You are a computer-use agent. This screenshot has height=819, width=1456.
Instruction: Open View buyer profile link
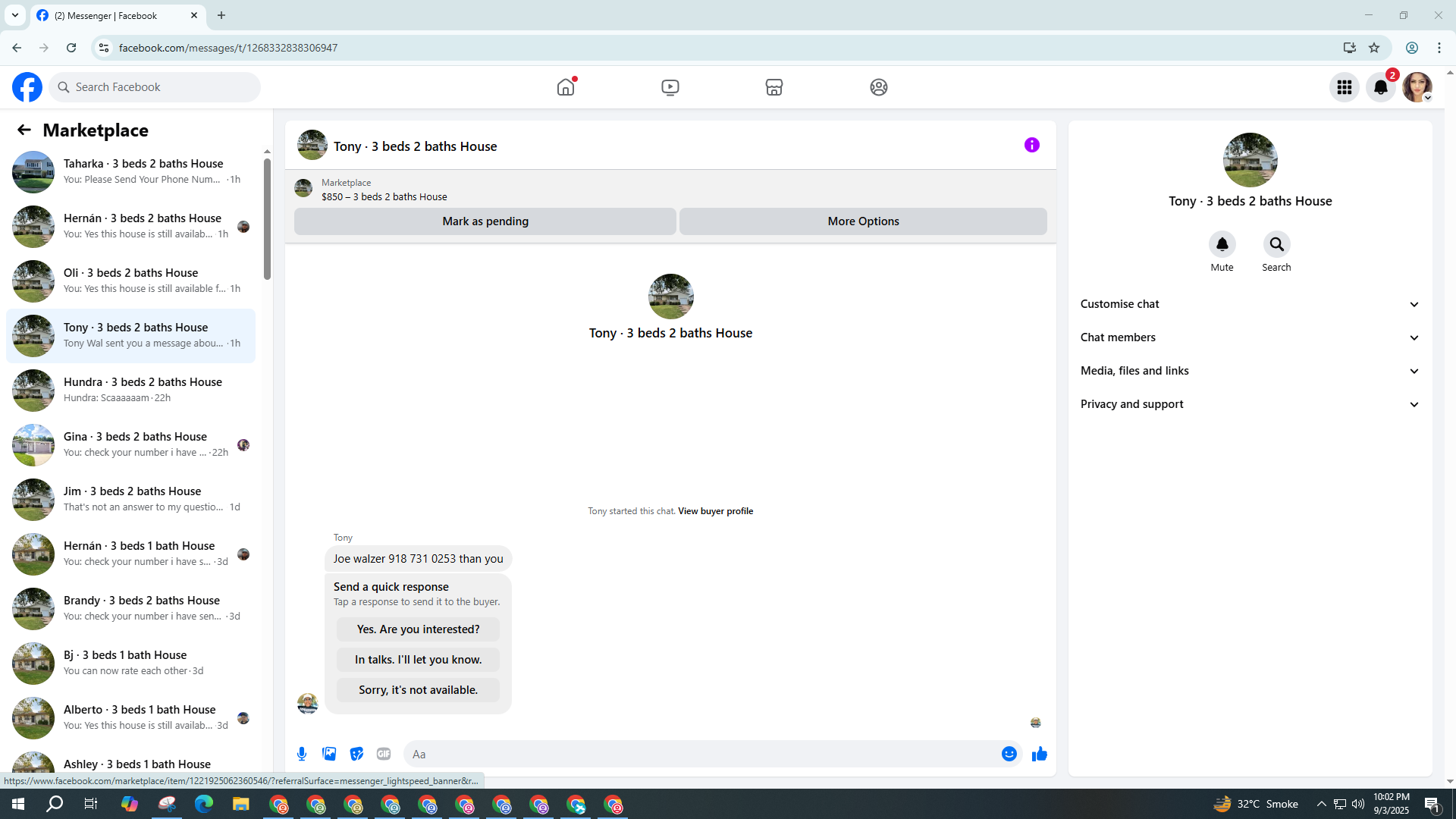[715, 511]
